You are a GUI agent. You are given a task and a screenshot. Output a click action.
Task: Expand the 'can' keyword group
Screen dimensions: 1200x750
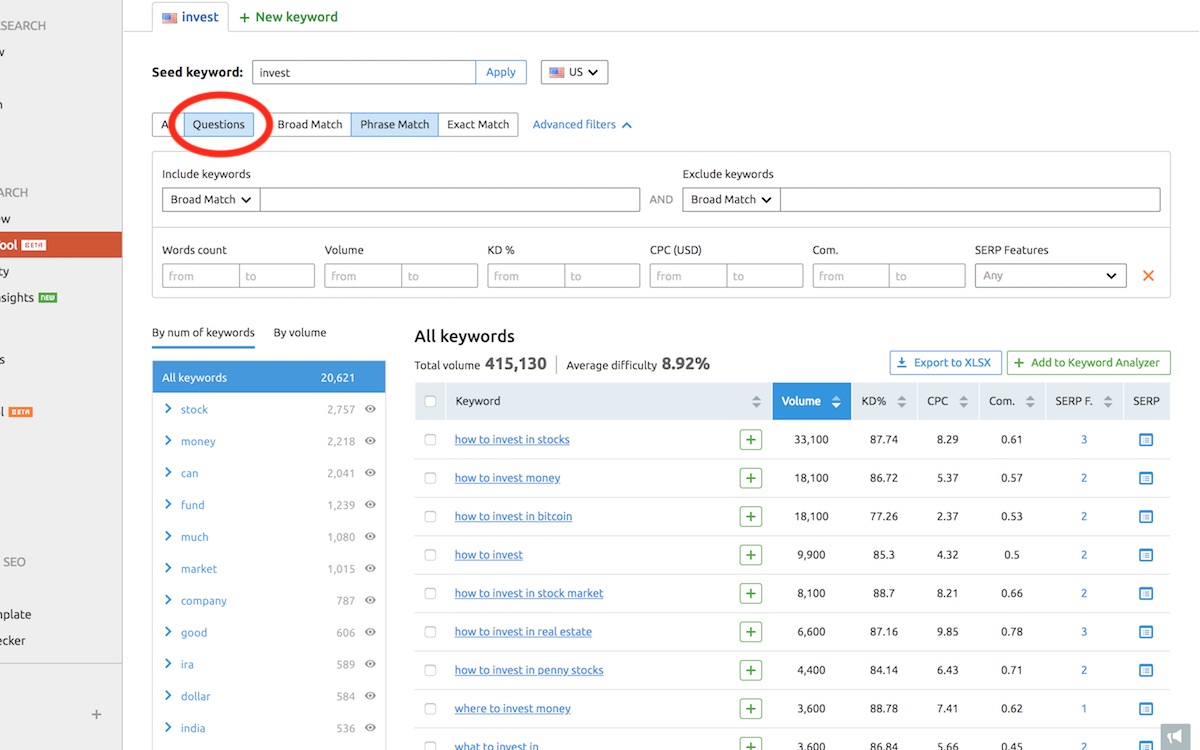pos(168,473)
